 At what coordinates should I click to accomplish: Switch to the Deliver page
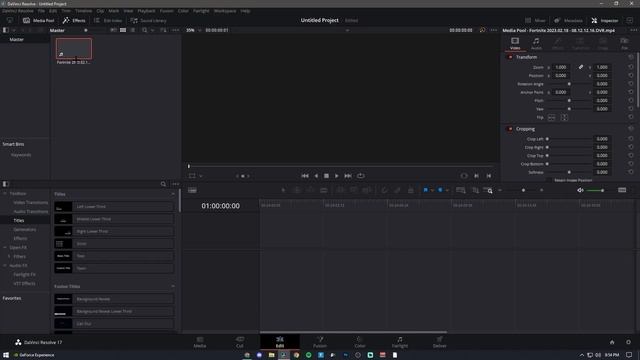point(440,342)
